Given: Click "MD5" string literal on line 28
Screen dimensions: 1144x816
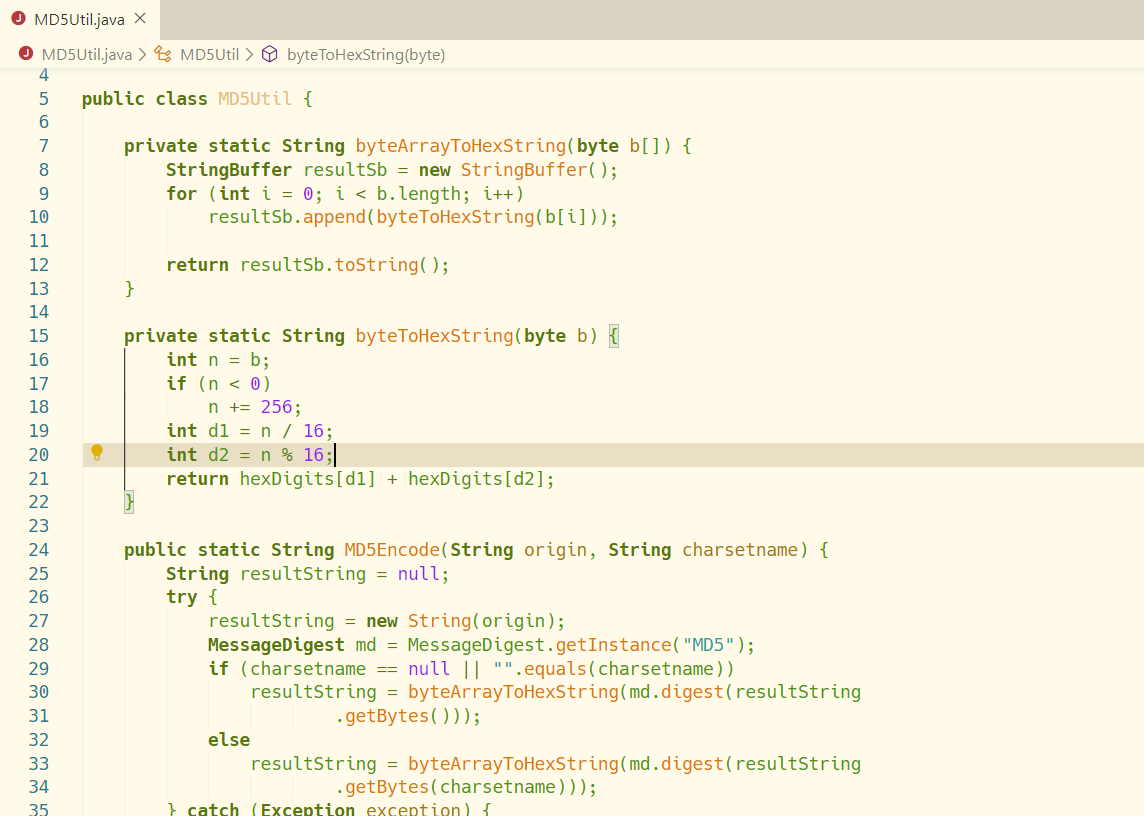Looking at the screenshot, I should [708, 644].
